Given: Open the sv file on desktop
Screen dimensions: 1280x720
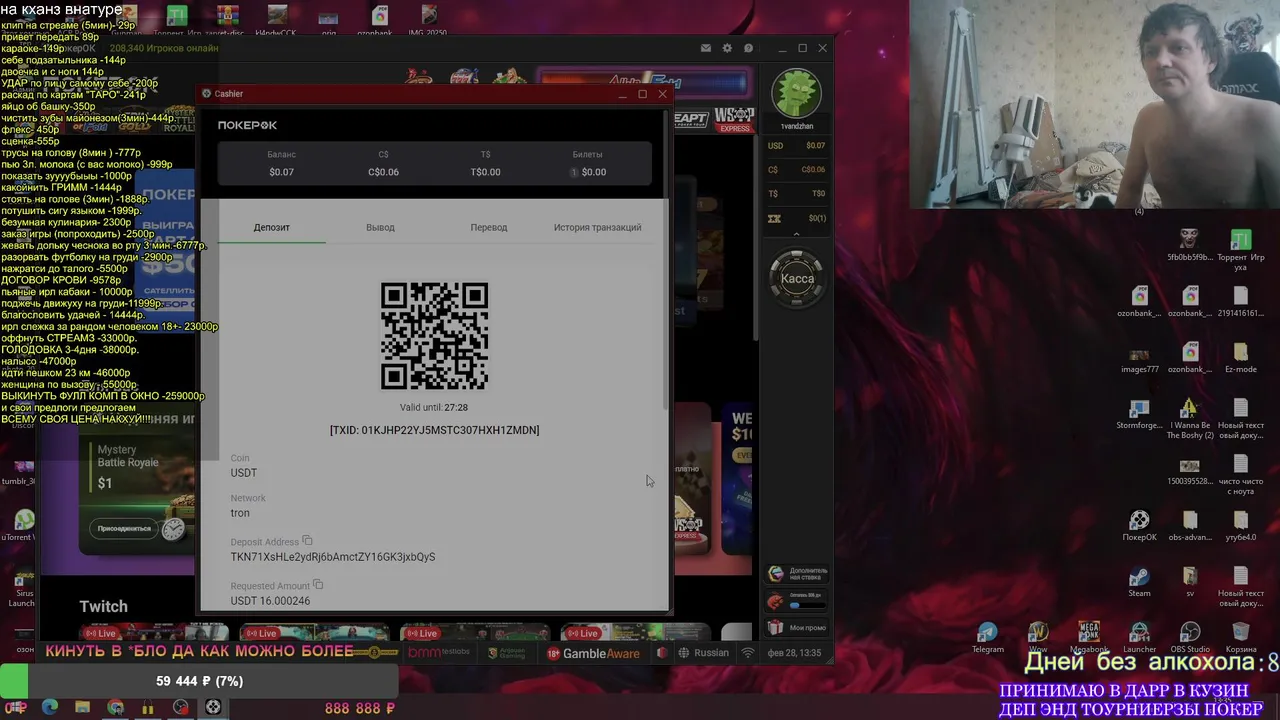Looking at the screenshot, I should coord(1190,582).
